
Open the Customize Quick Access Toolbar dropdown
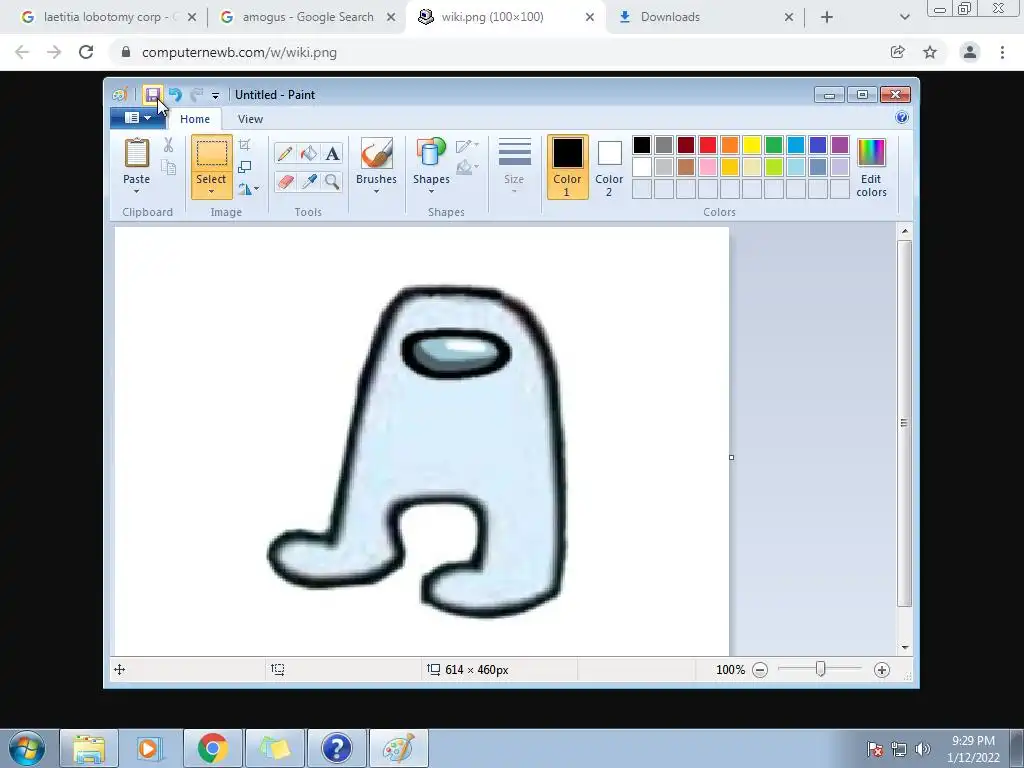tap(215, 96)
